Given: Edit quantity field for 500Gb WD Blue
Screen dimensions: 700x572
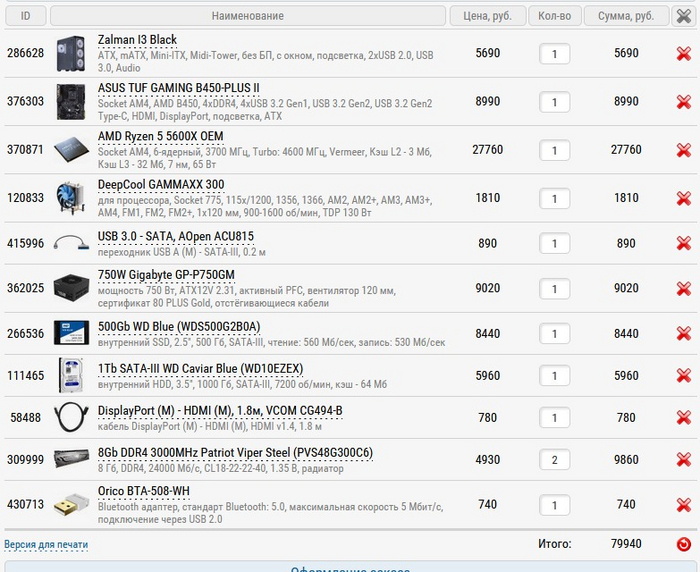Looking at the screenshot, I should click(554, 334).
